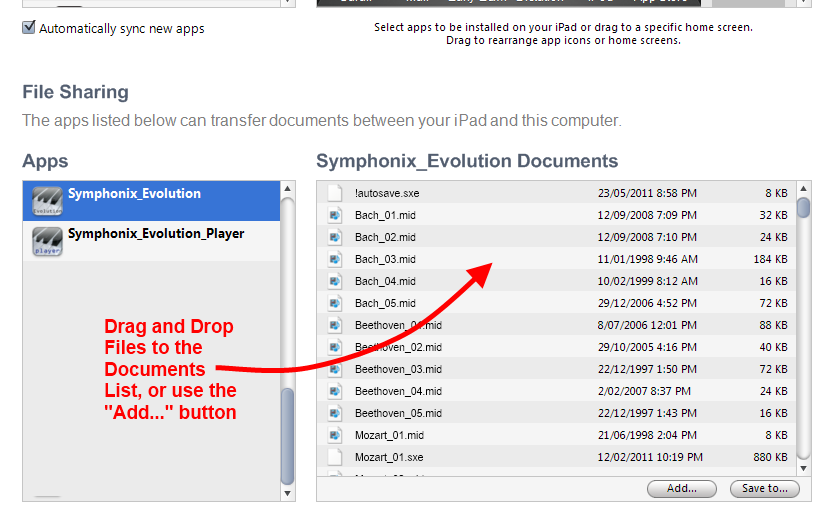The height and width of the screenshot is (512, 829).
Task: Click the Documents list scrollbar thumb
Action: tap(803, 207)
